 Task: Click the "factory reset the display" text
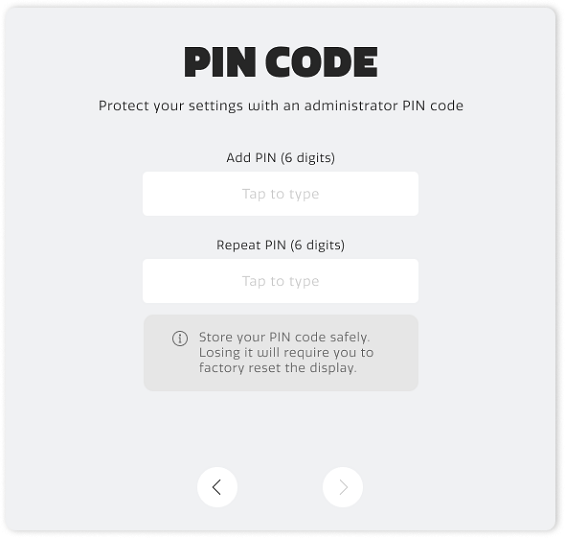[277, 368]
